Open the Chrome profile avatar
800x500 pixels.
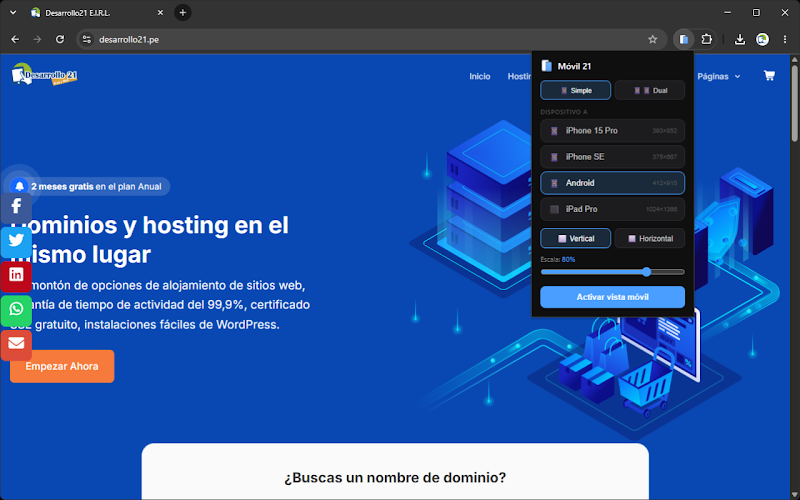[x=762, y=39]
